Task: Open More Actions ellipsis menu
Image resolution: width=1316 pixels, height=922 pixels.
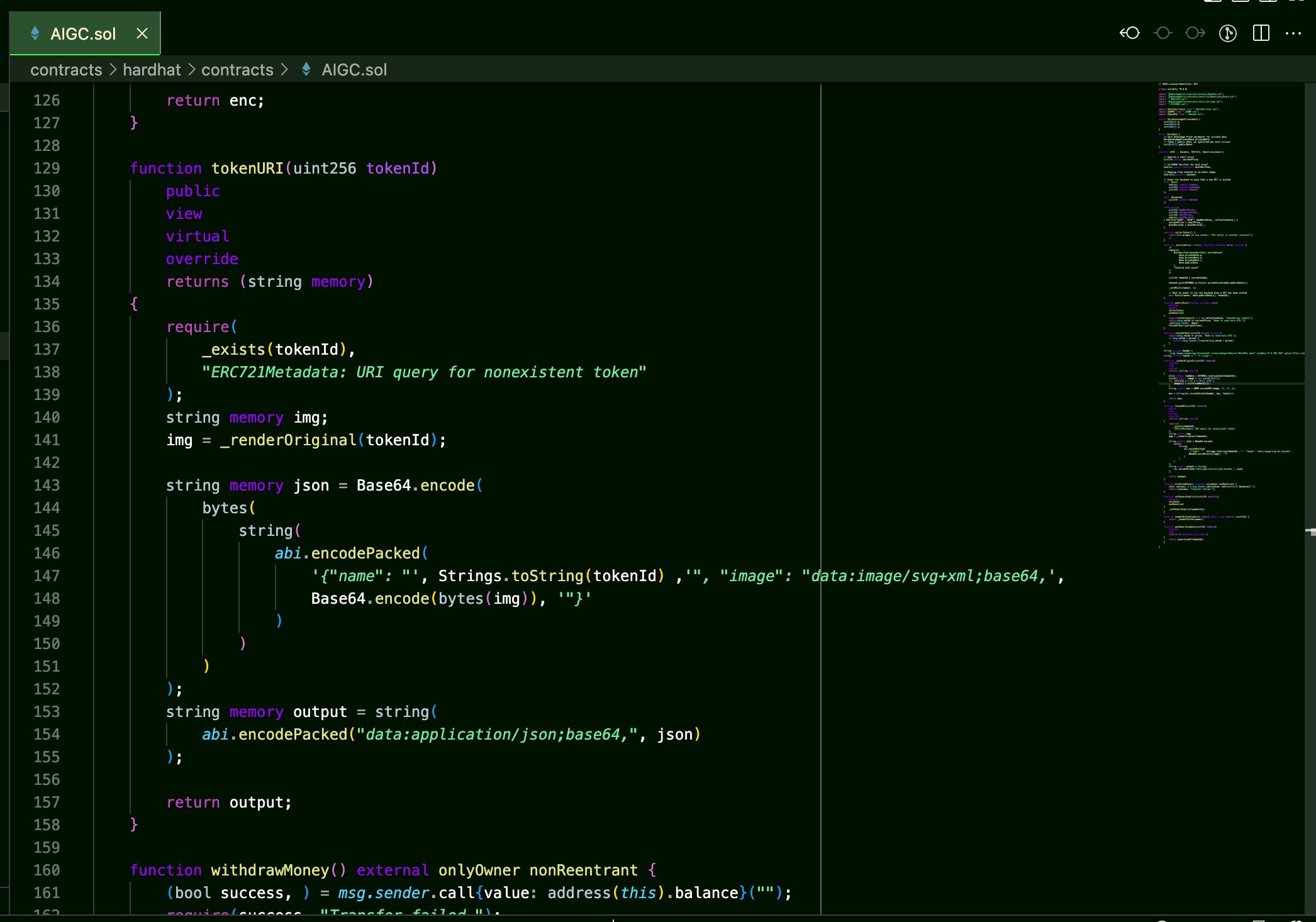Action: point(1293,33)
